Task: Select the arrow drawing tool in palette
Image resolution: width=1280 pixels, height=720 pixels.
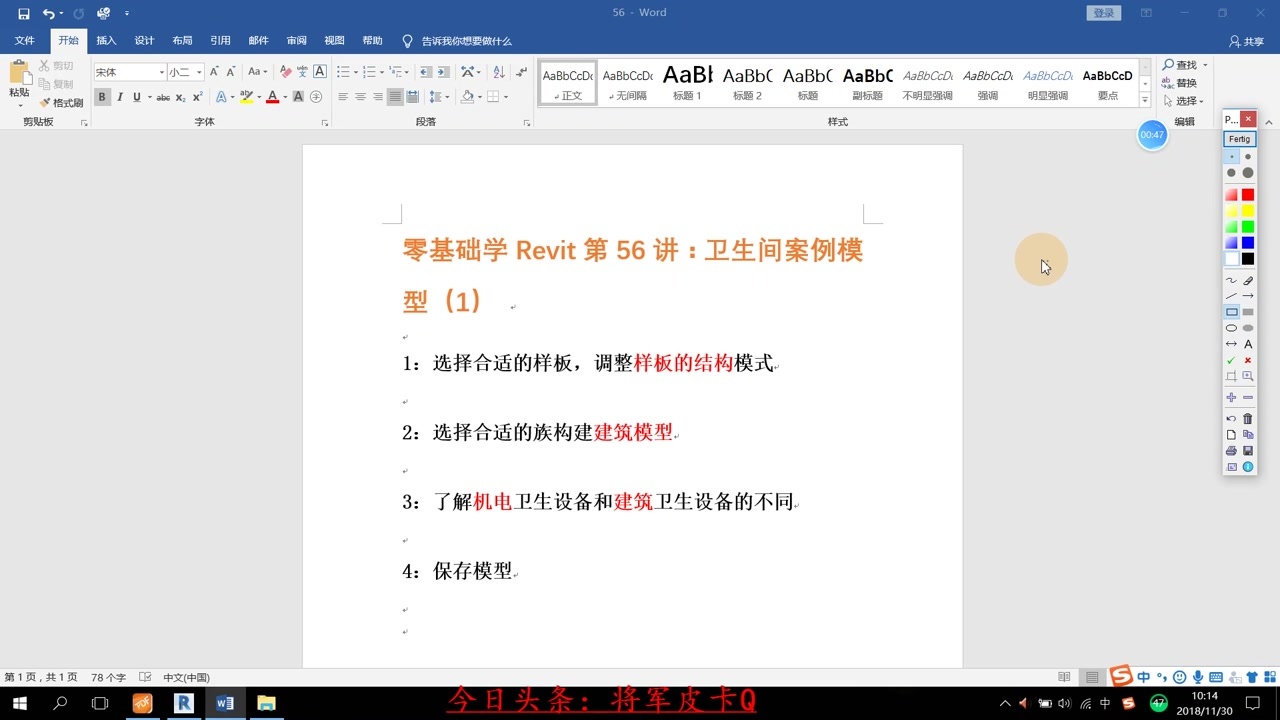Action: 1248,296
